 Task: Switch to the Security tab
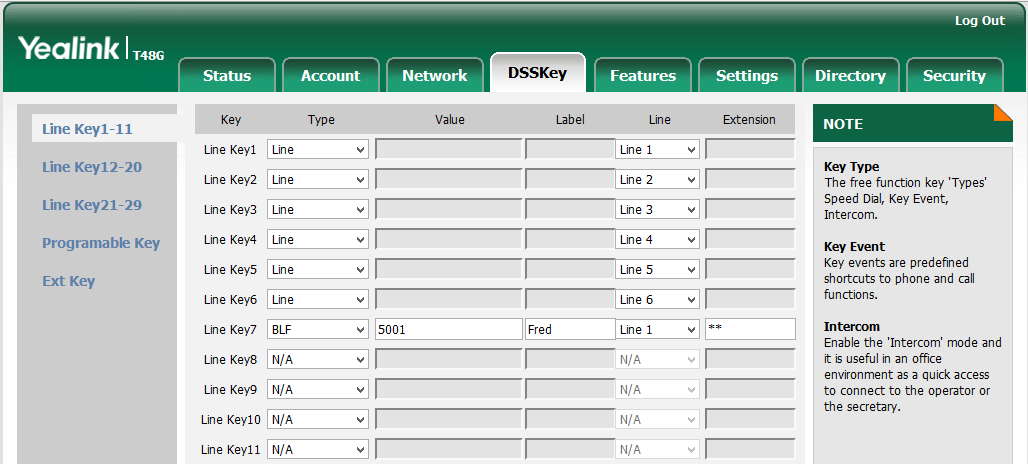click(x=955, y=75)
